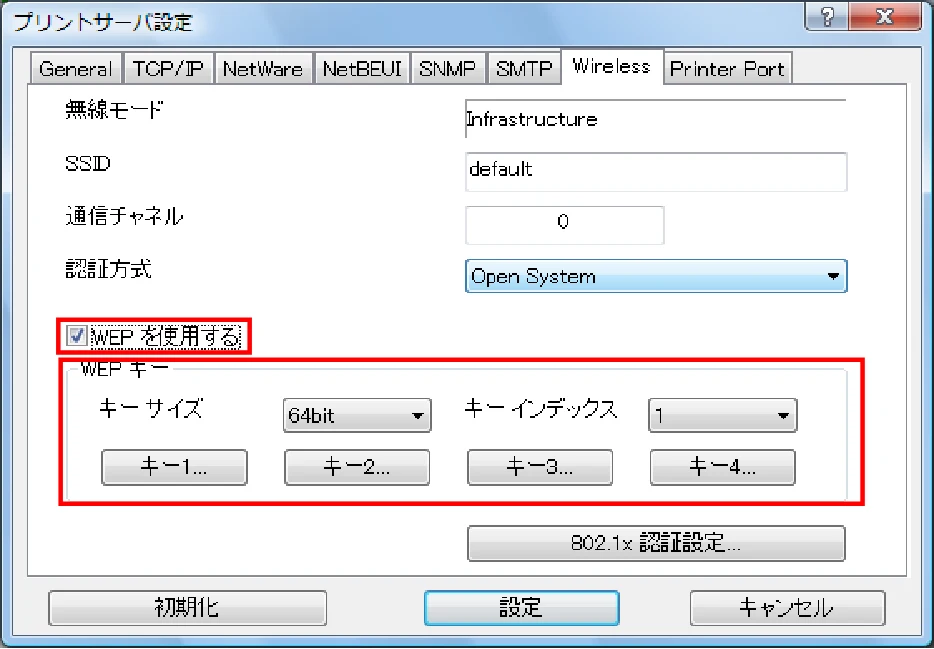Click the キー2... button
The width and height of the screenshot is (934, 649).
coord(357,467)
